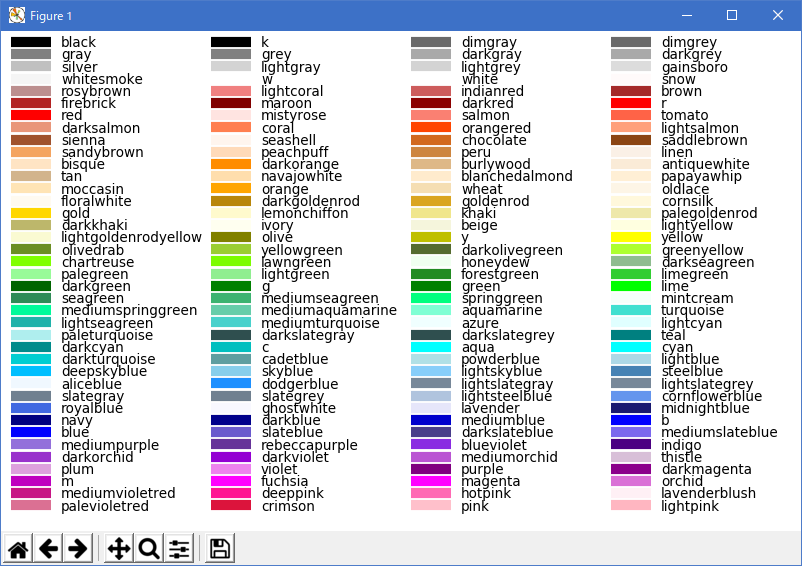Maximize the Figure 1 window
Image resolution: width=802 pixels, height=566 pixels.
[732, 15]
